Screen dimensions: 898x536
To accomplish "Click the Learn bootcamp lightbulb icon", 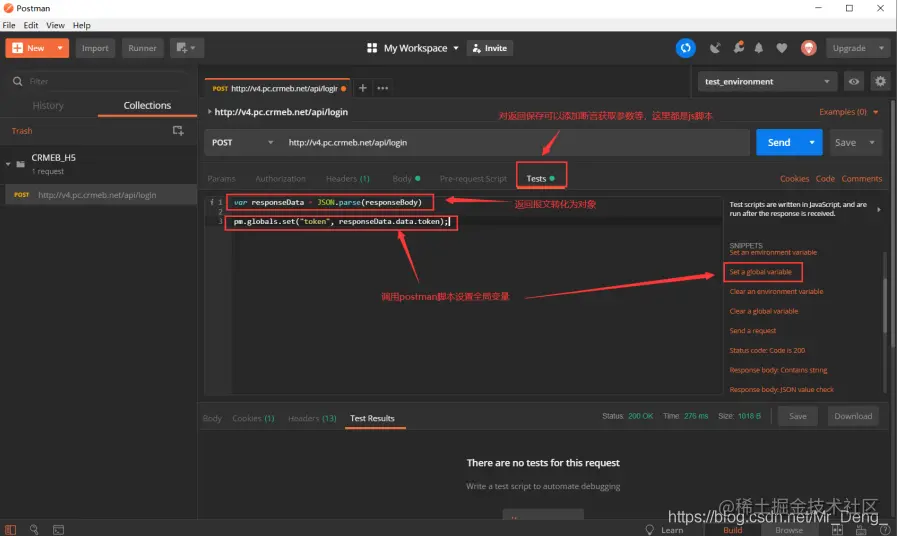I will (649, 530).
